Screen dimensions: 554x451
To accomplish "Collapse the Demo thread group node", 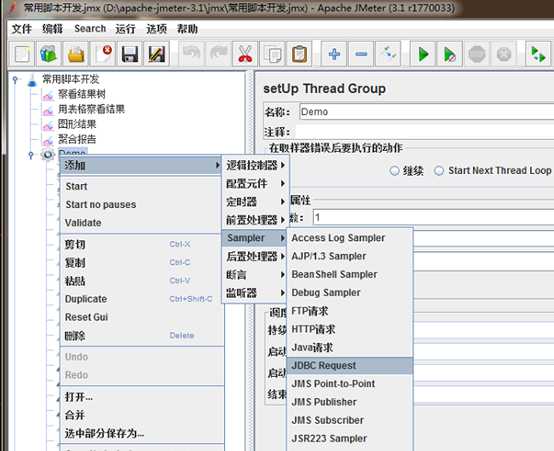I will (31, 155).
